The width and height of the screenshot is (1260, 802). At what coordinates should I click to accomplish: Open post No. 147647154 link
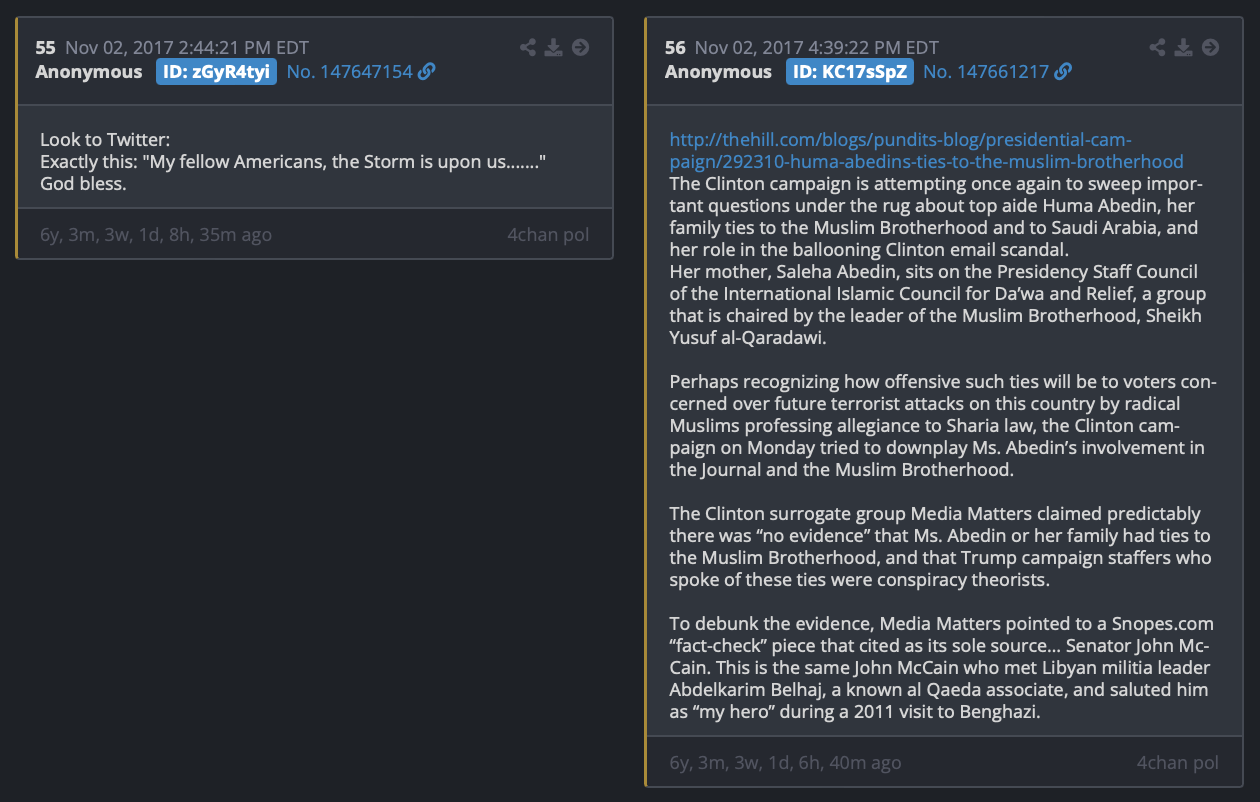pos(350,71)
